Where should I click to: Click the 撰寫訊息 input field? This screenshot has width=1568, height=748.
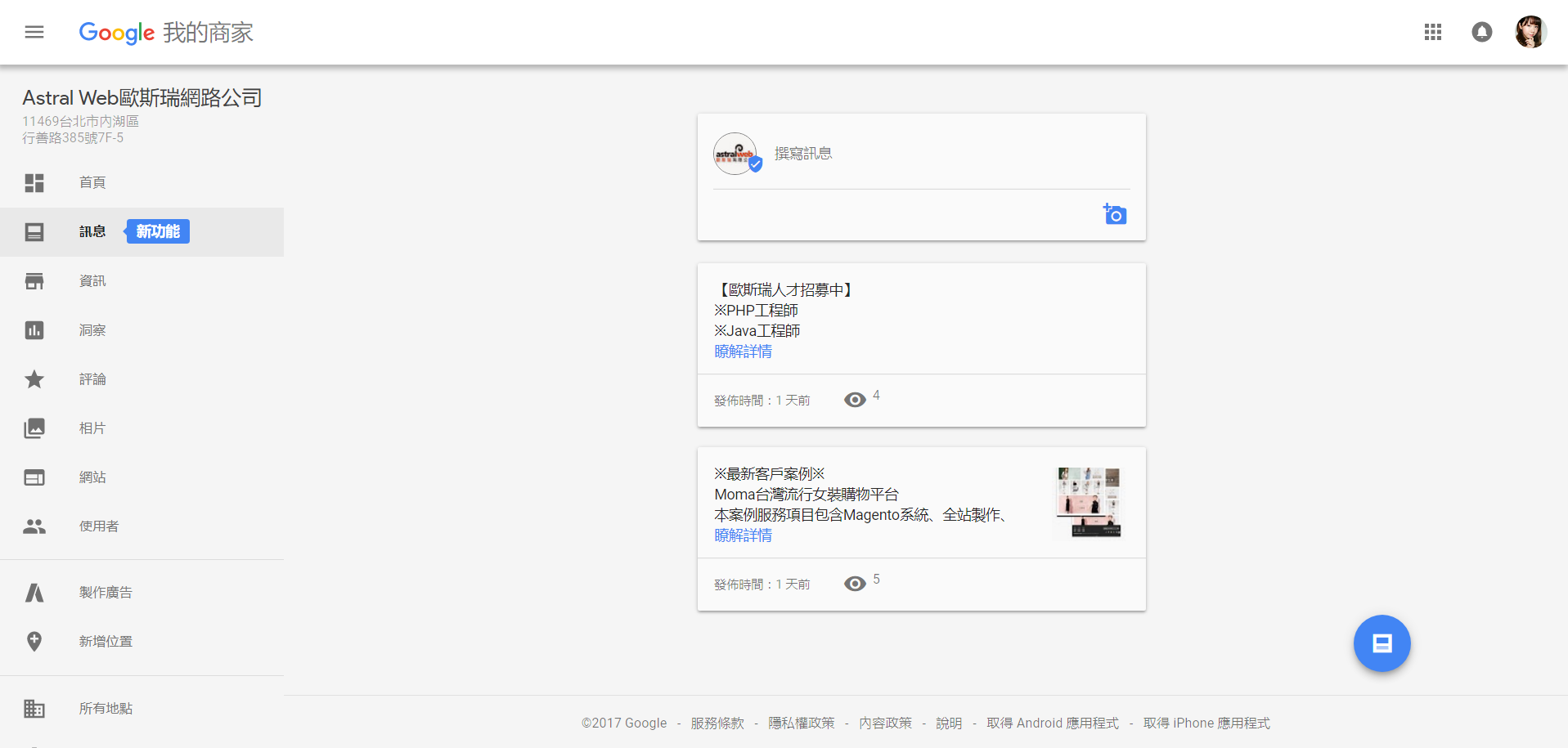[951, 154]
